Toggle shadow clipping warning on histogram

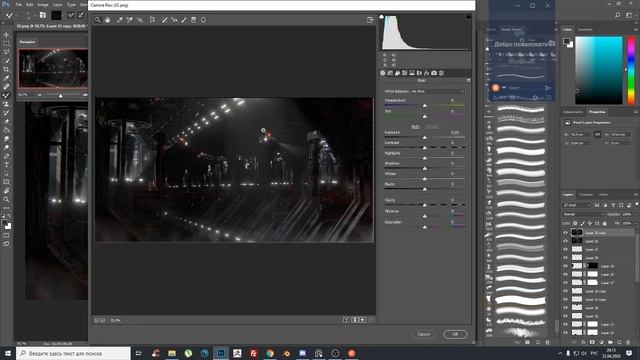click(381, 17)
